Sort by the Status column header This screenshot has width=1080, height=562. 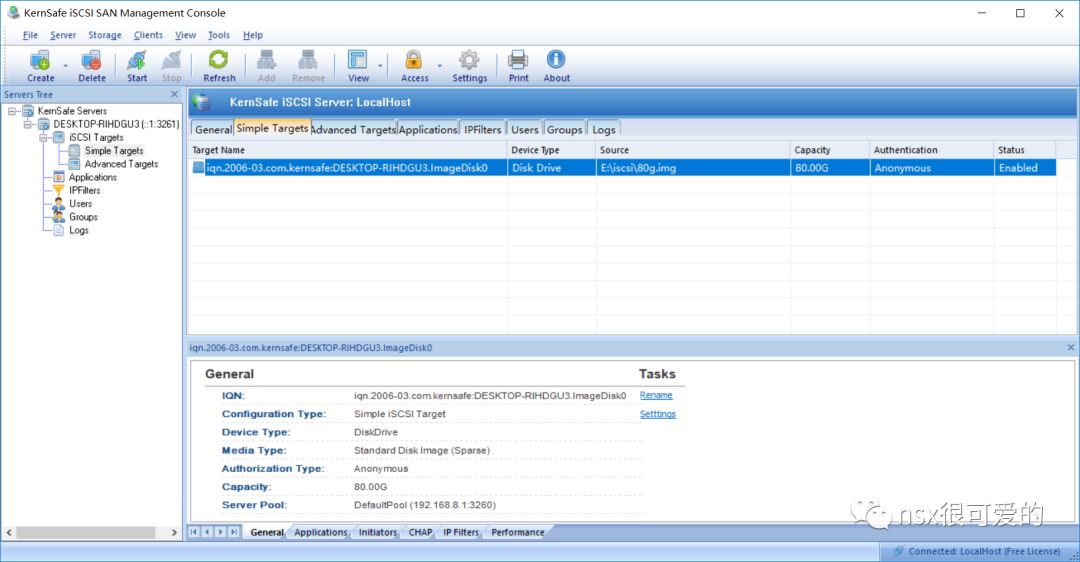click(1024, 150)
